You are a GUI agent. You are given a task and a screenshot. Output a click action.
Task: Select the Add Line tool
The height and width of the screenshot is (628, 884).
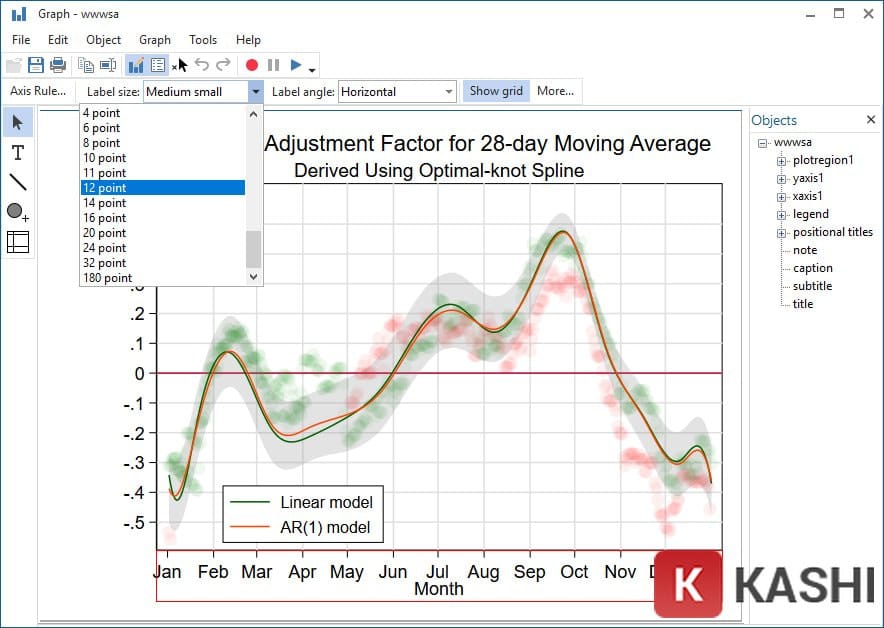(17, 182)
